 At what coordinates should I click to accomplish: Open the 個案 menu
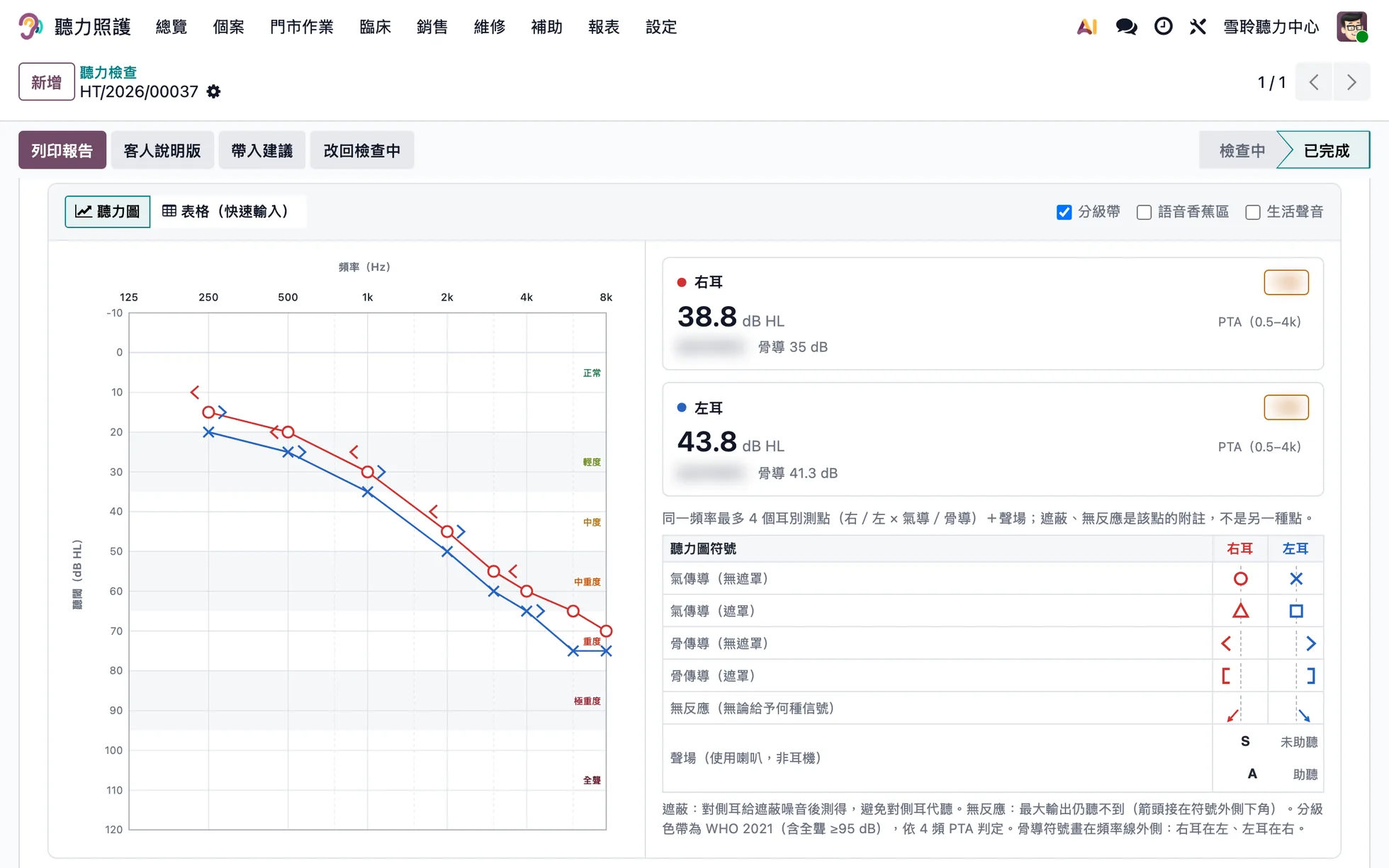coord(228,27)
